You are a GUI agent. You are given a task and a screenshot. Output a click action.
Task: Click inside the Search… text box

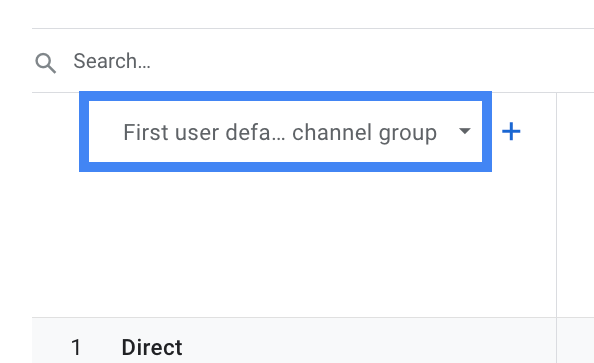[313, 61]
